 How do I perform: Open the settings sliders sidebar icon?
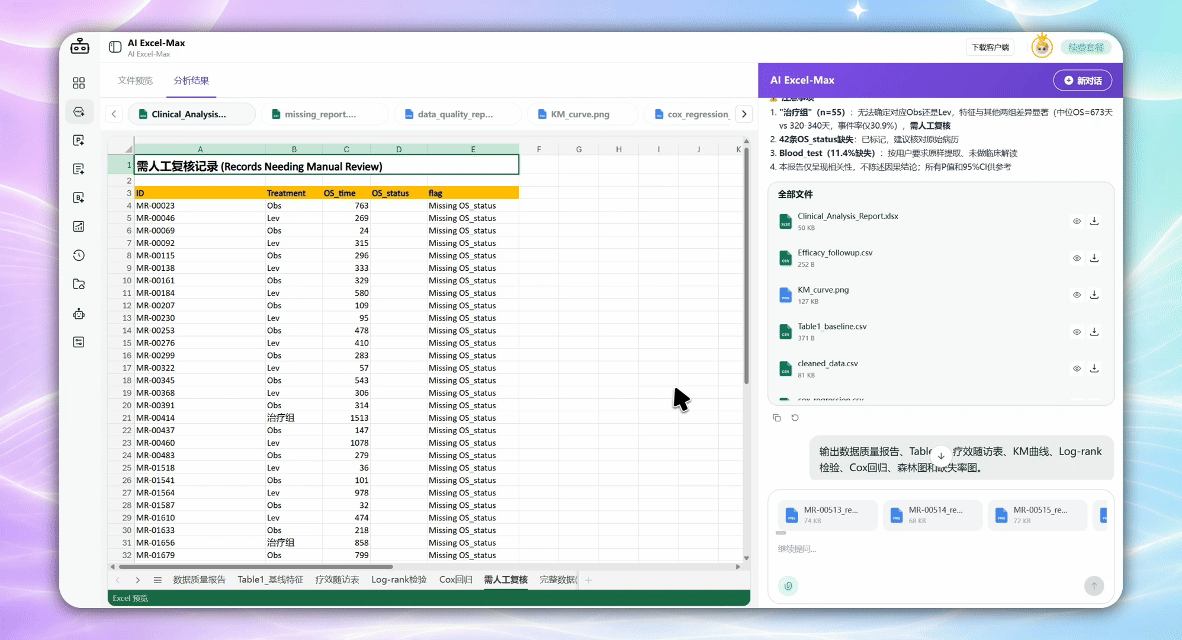pos(79,342)
